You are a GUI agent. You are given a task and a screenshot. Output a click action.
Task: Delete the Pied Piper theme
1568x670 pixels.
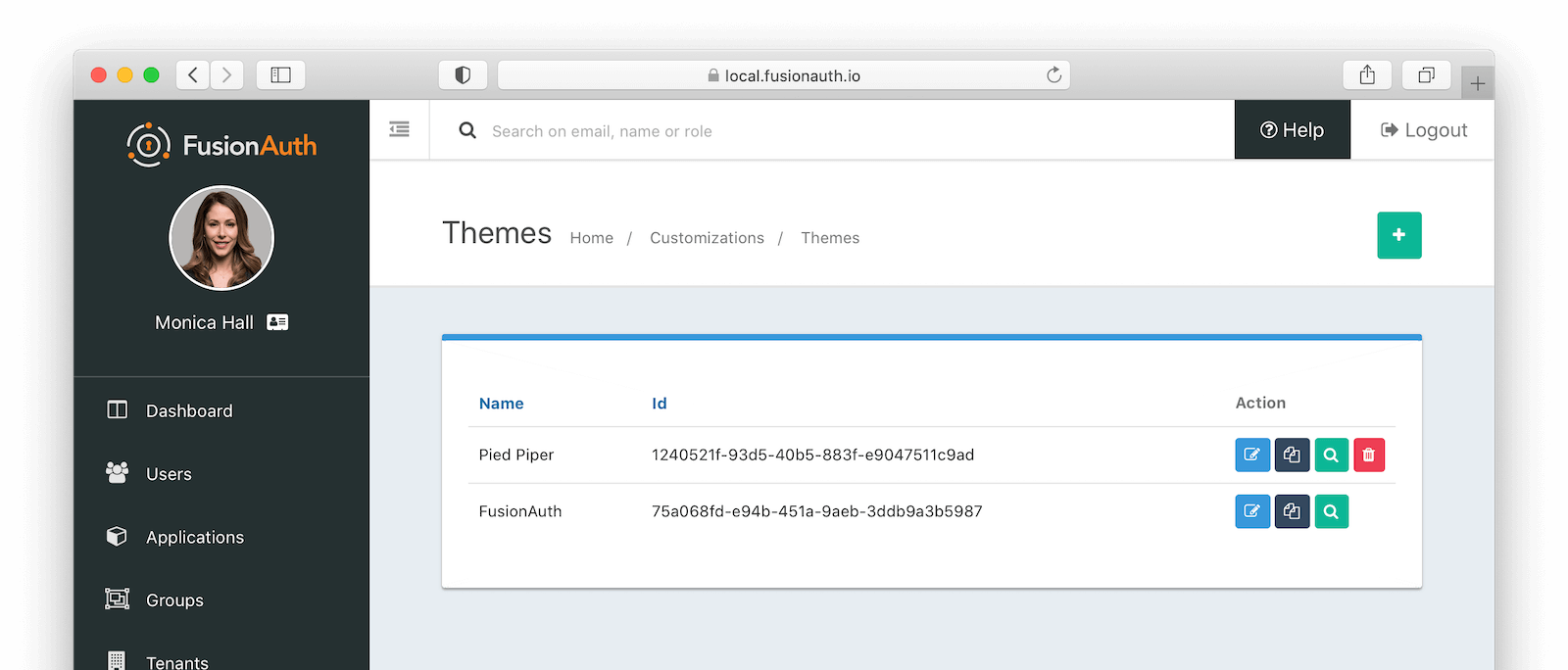(1369, 455)
